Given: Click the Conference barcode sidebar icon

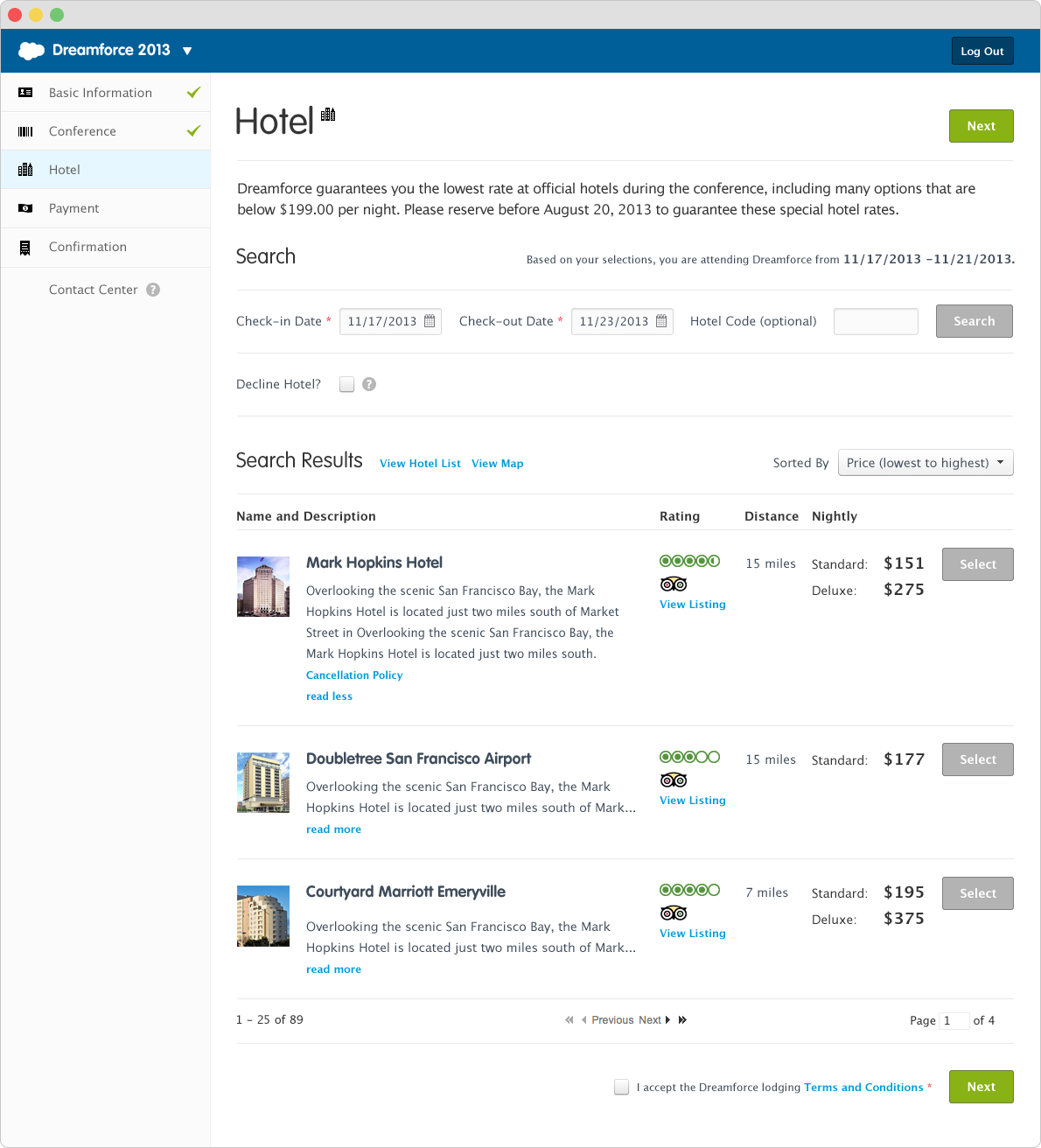Looking at the screenshot, I should pyautogui.click(x=25, y=131).
